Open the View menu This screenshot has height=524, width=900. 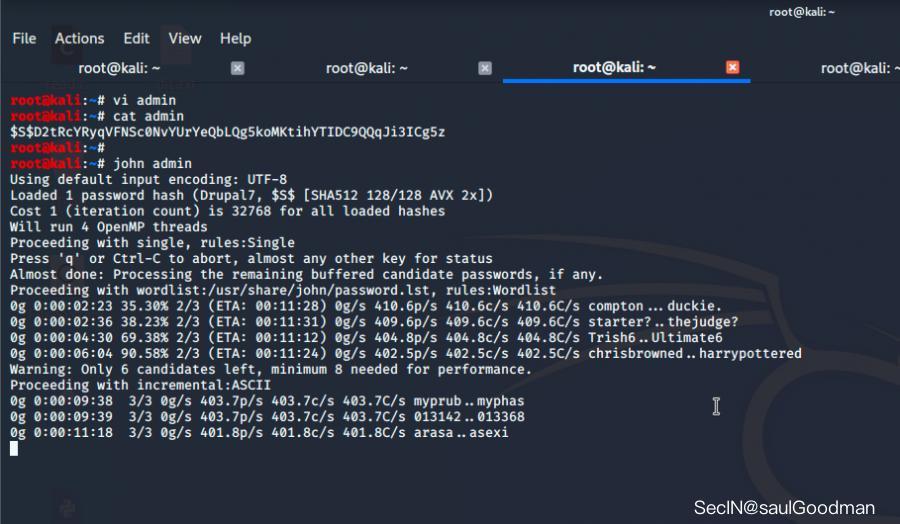[185, 38]
